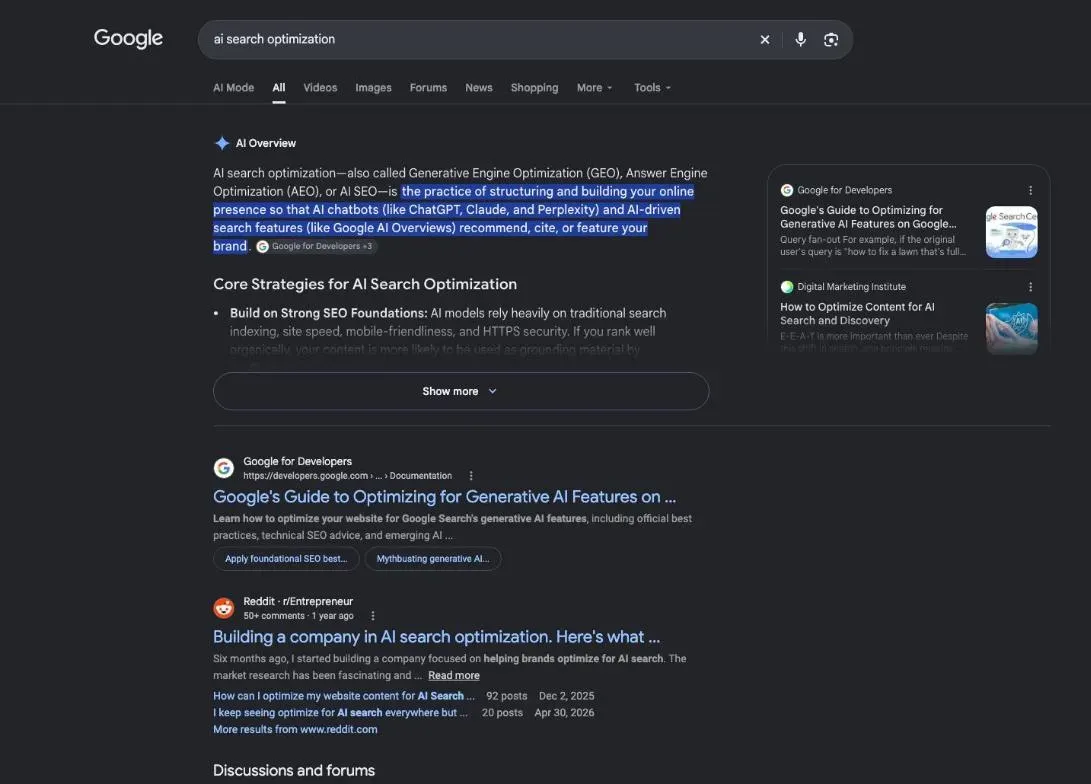Select the All tab
The width and height of the screenshot is (1091, 784).
click(279, 88)
